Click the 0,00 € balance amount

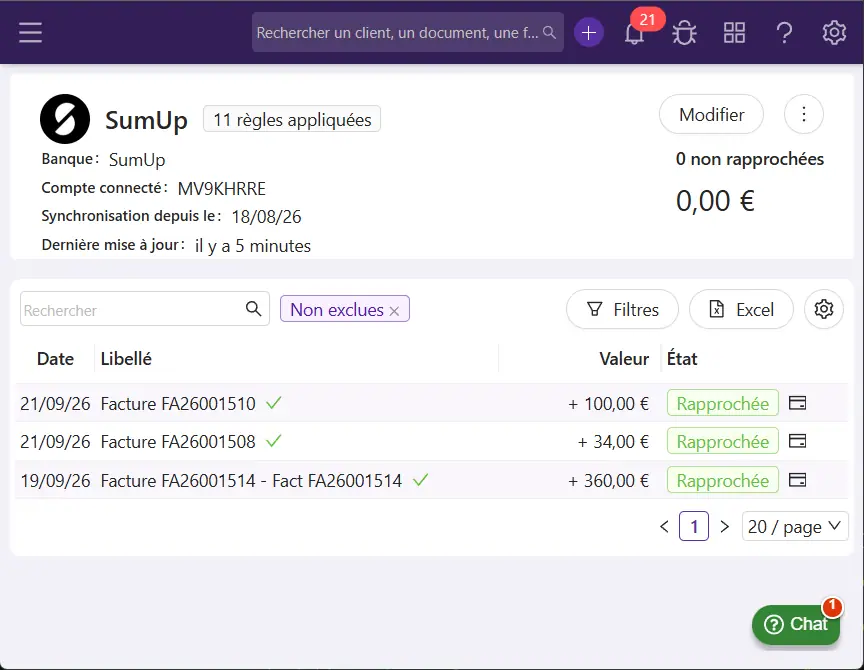(715, 201)
